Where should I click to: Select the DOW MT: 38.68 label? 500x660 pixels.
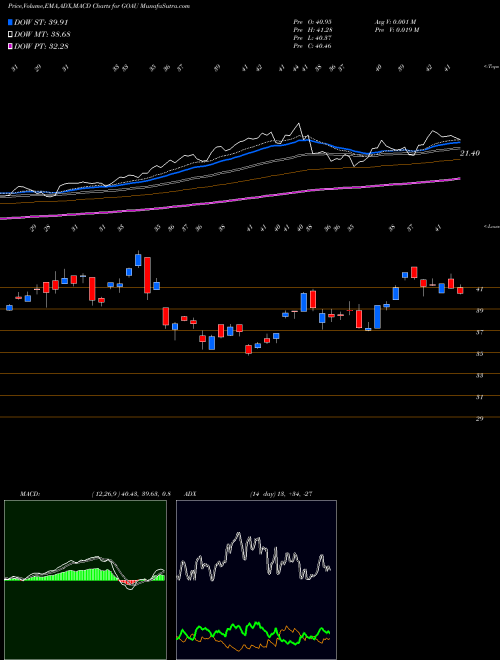41,34
